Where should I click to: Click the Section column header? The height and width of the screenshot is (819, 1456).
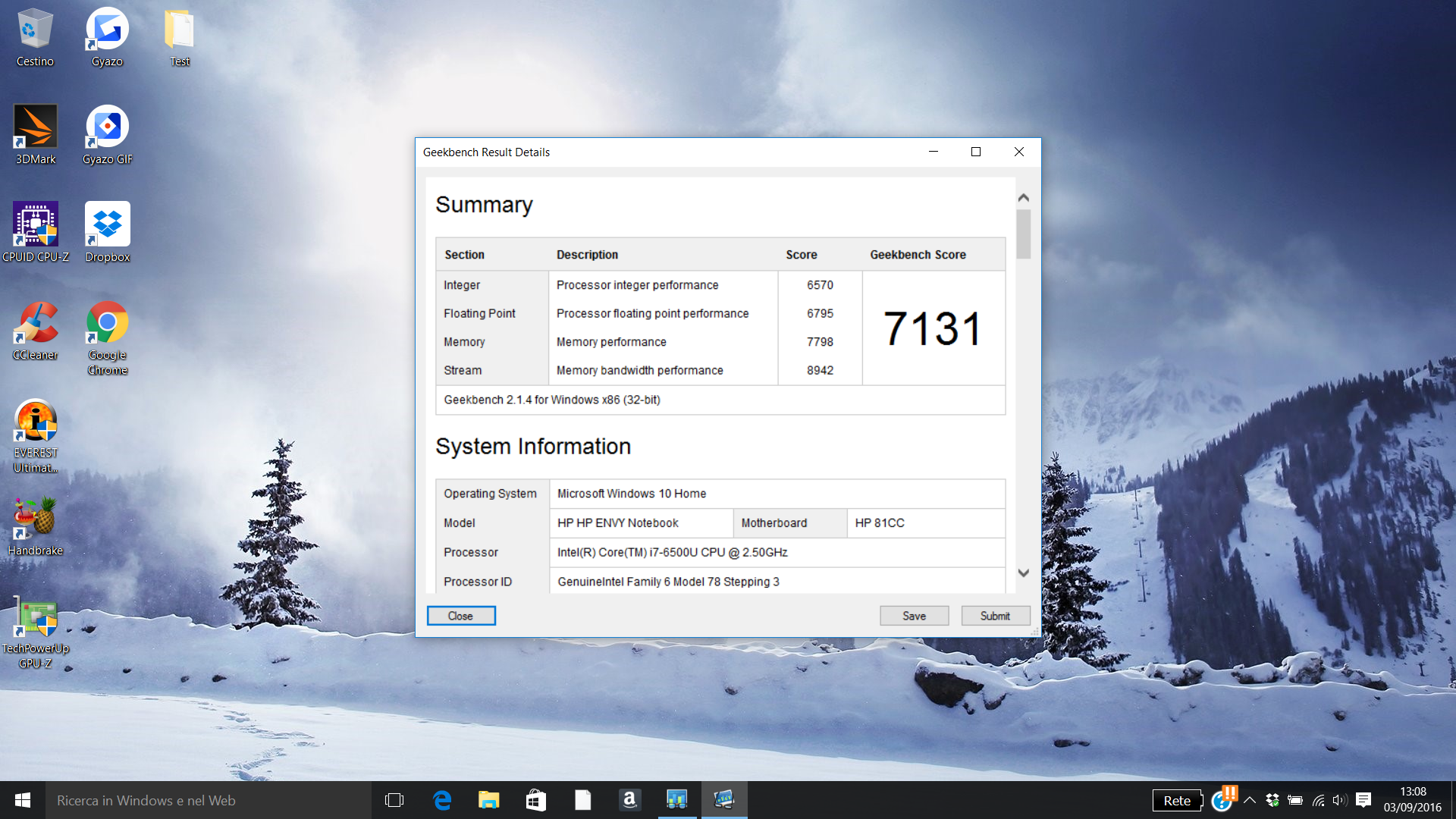pyautogui.click(x=464, y=255)
